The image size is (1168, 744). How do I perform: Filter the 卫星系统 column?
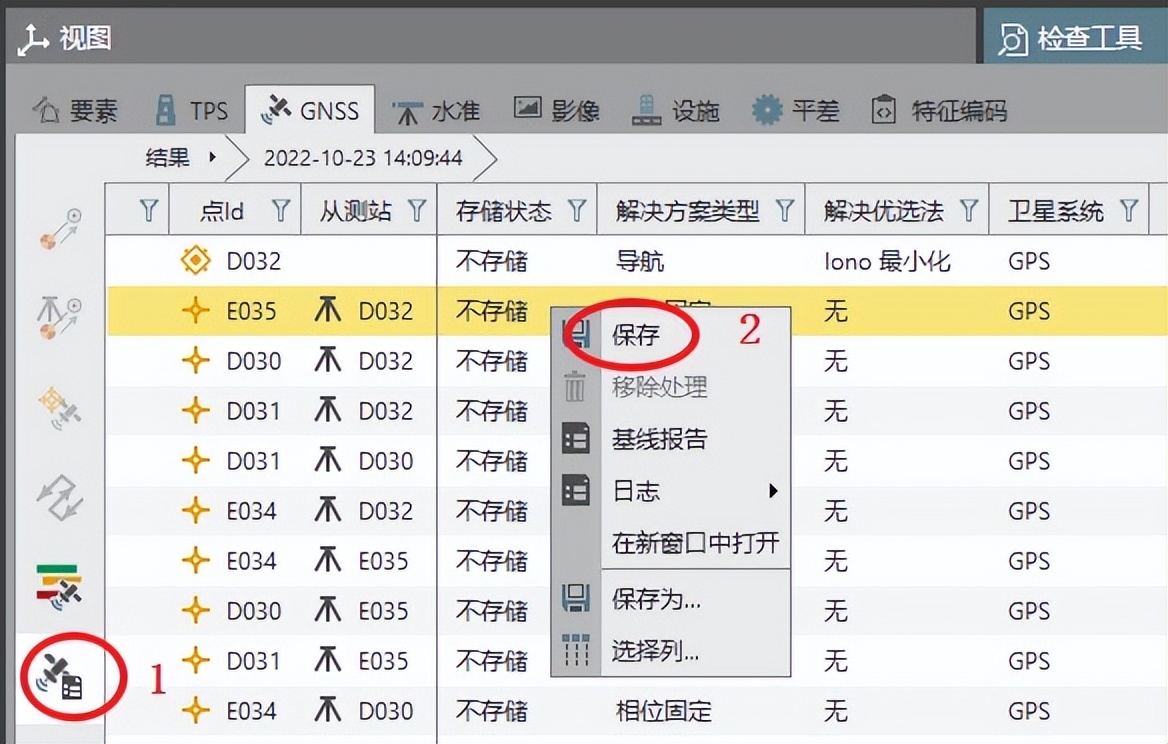click(1129, 211)
